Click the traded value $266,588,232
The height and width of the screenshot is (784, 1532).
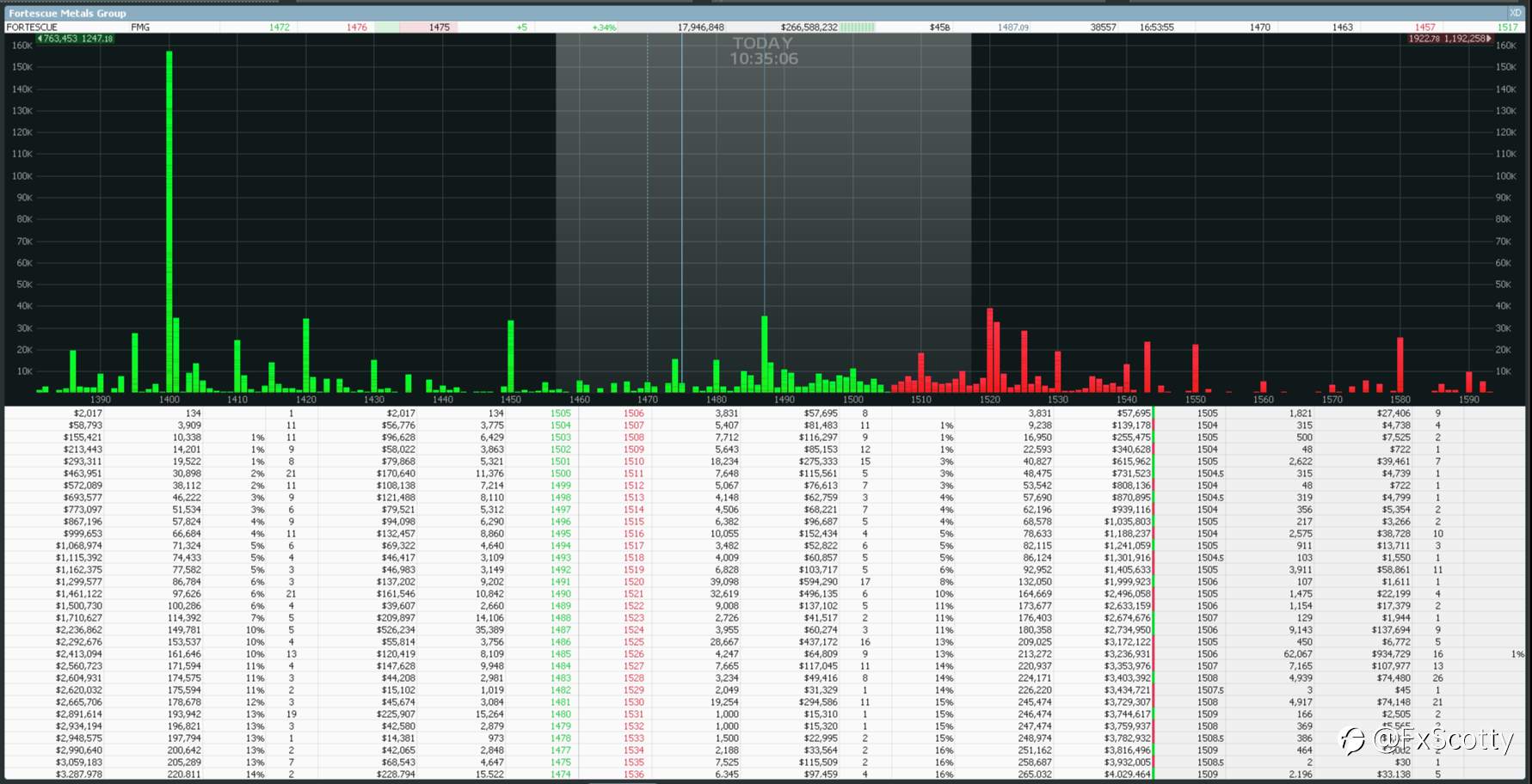click(809, 28)
